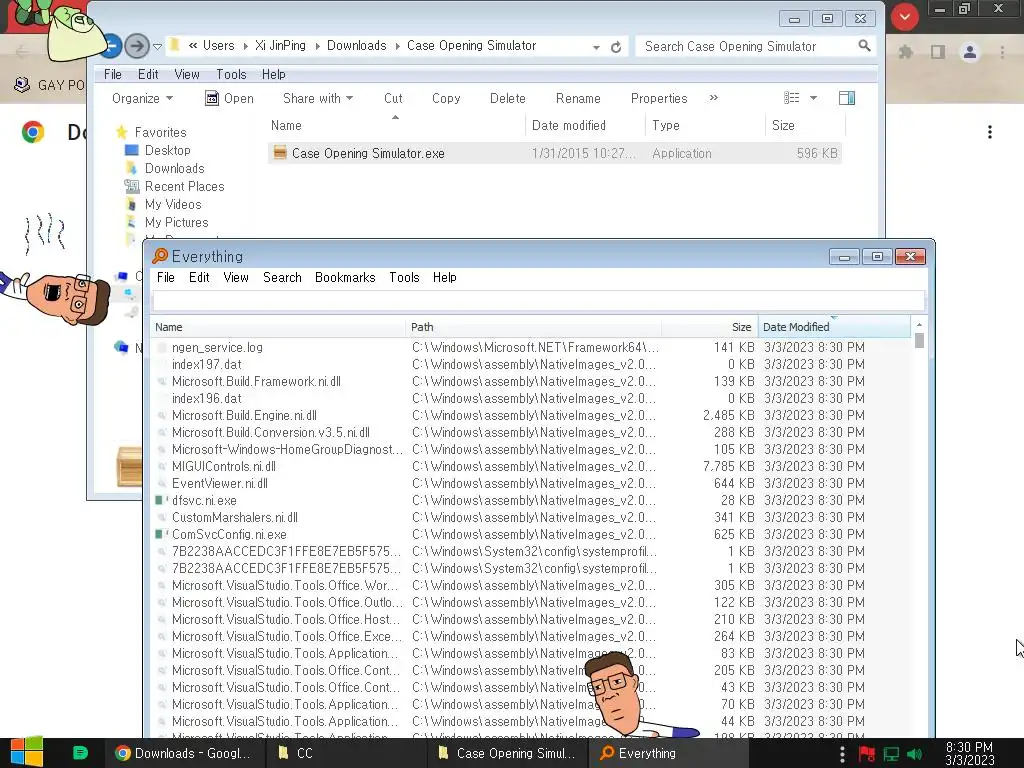
Task: Toggle the Explorer preview pane icon
Action: pyautogui.click(x=847, y=98)
